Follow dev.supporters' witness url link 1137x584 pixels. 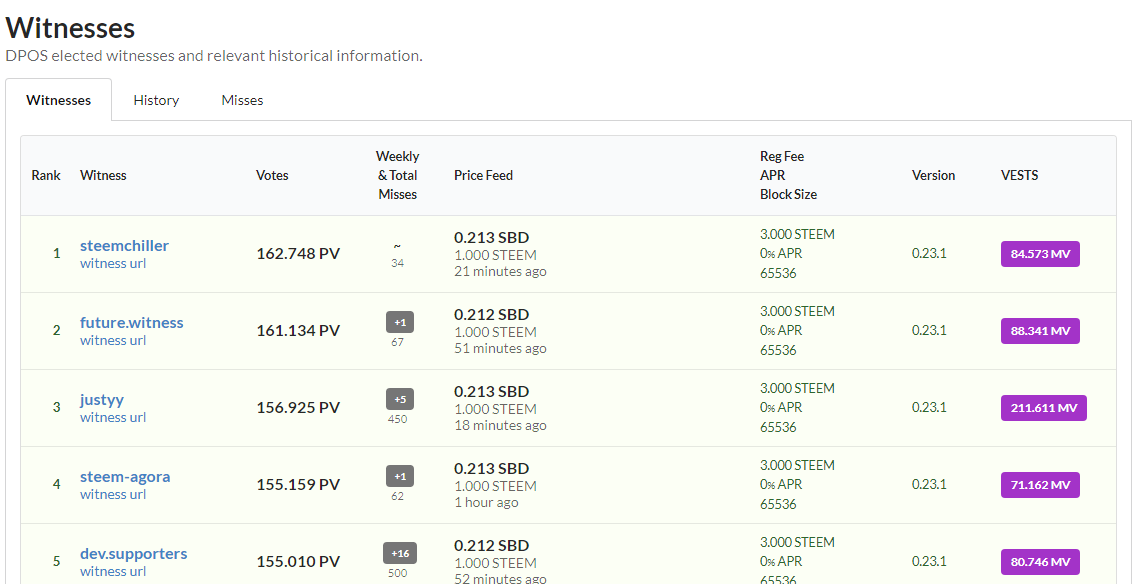112,571
